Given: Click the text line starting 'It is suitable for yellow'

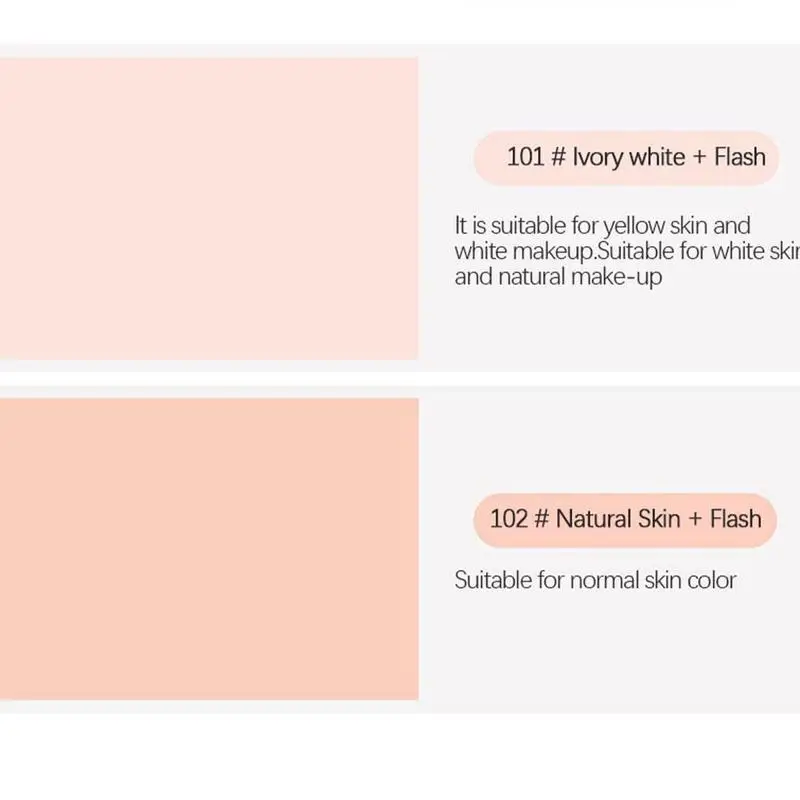Looking at the screenshot, I should click(602, 226).
